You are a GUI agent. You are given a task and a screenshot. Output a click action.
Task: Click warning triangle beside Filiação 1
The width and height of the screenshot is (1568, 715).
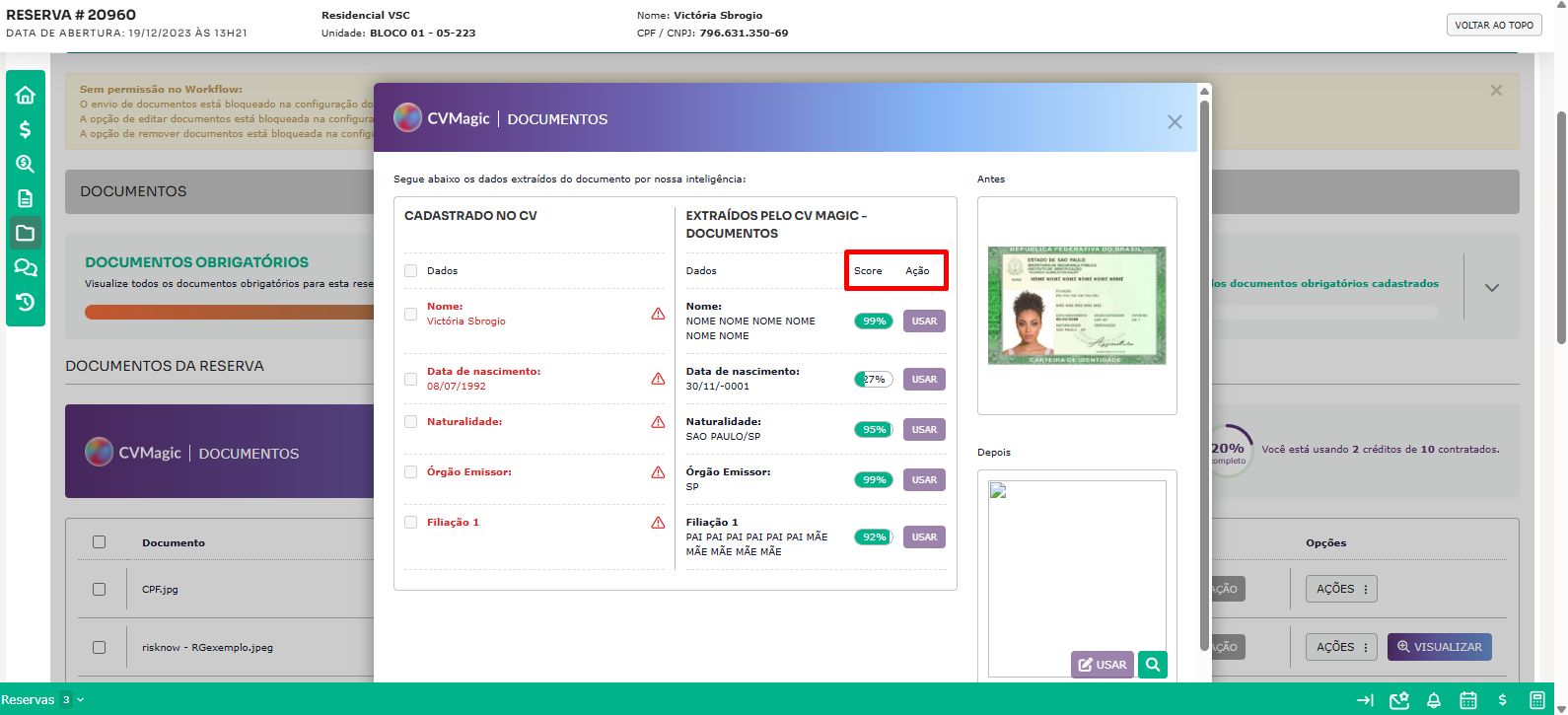pos(658,523)
